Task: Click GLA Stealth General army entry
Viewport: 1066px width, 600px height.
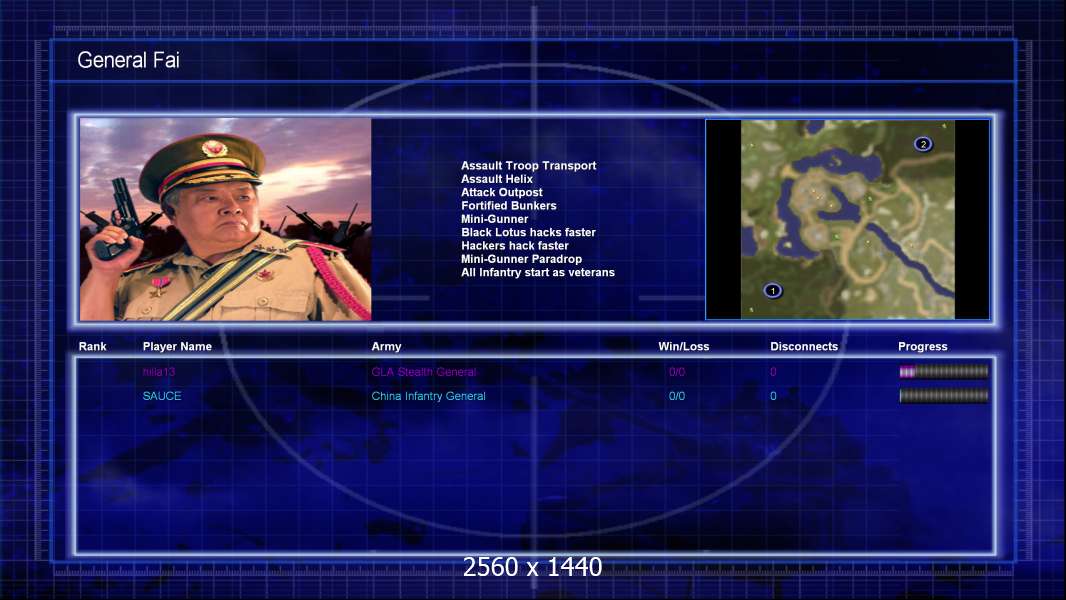Action: tap(424, 372)
